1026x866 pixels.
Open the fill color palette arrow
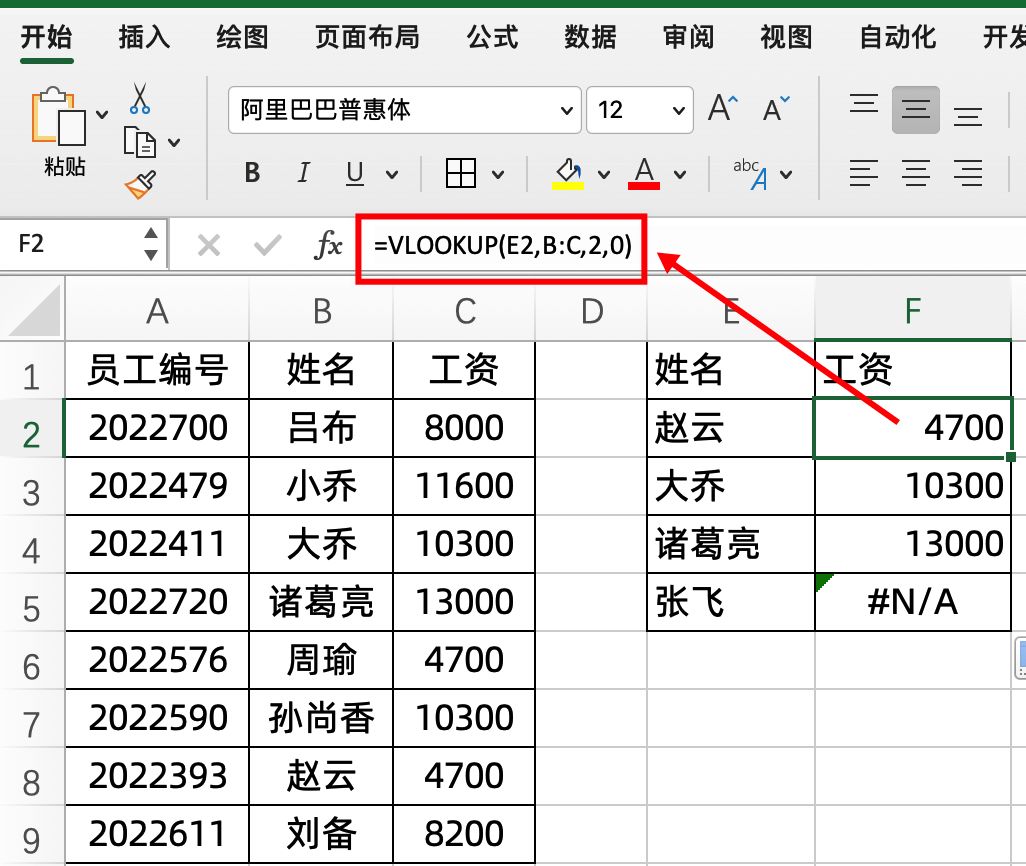[x=603, y=174]
